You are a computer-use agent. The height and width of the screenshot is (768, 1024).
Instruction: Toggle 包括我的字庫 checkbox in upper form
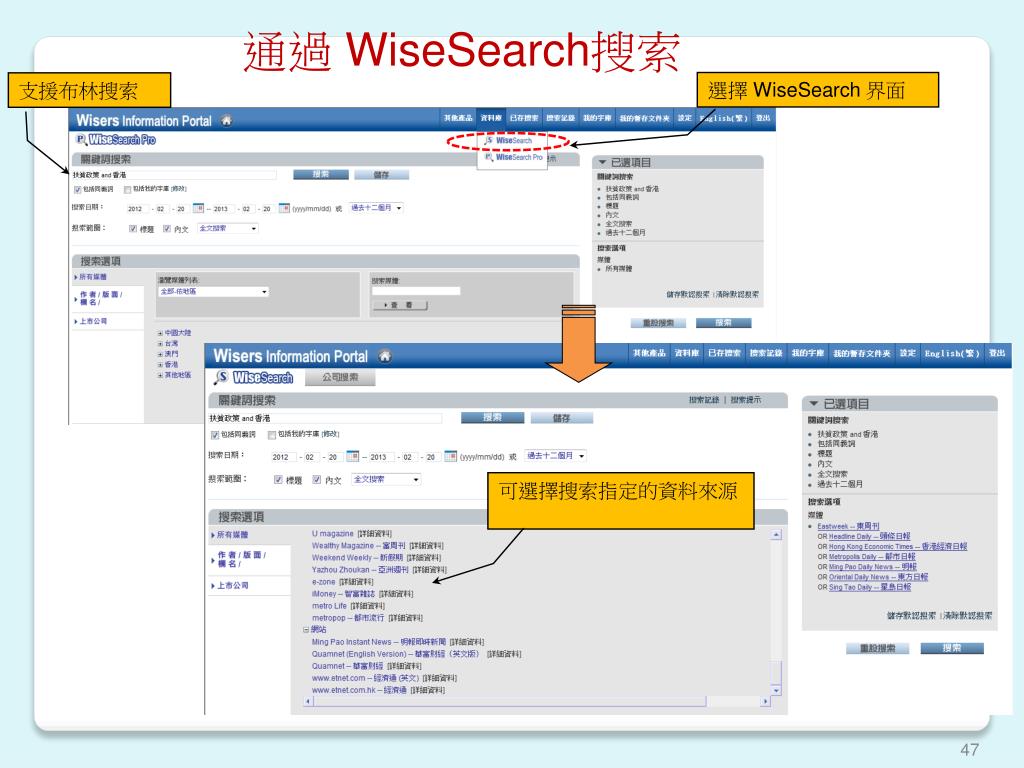127,189
